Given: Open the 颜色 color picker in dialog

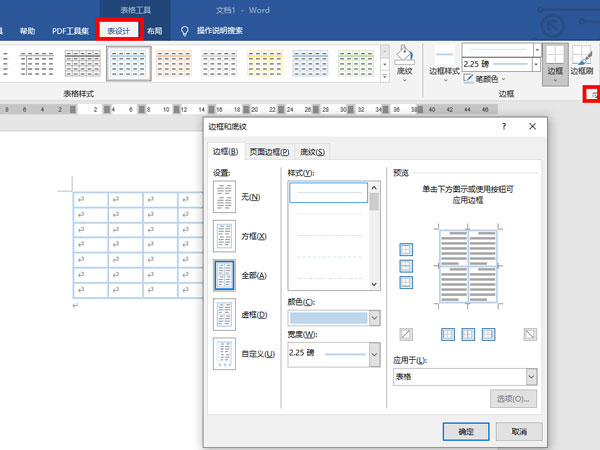Looking at the screenshot, I should [x=374, y=317].
